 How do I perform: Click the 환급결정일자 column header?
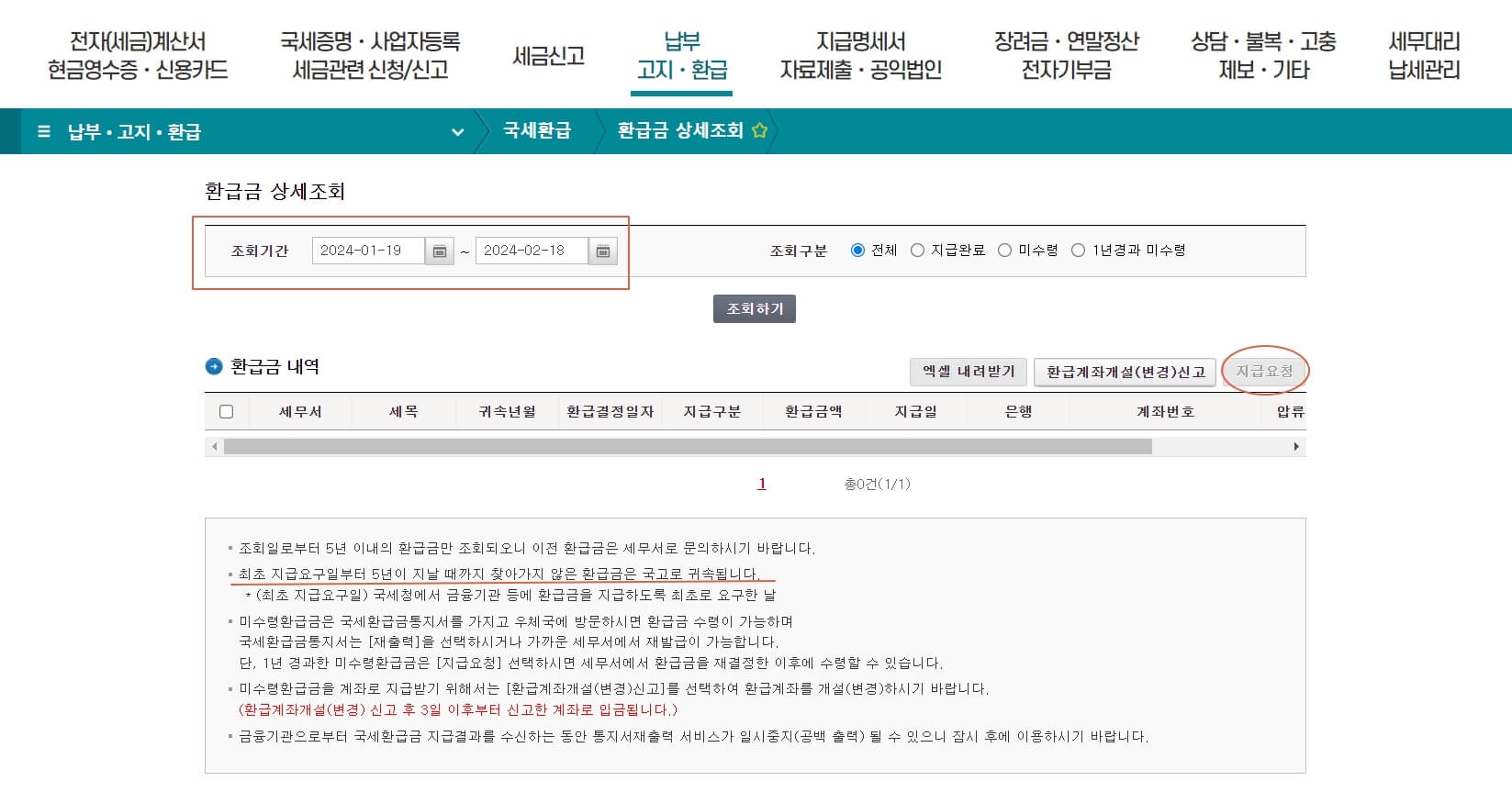point(610,412)
